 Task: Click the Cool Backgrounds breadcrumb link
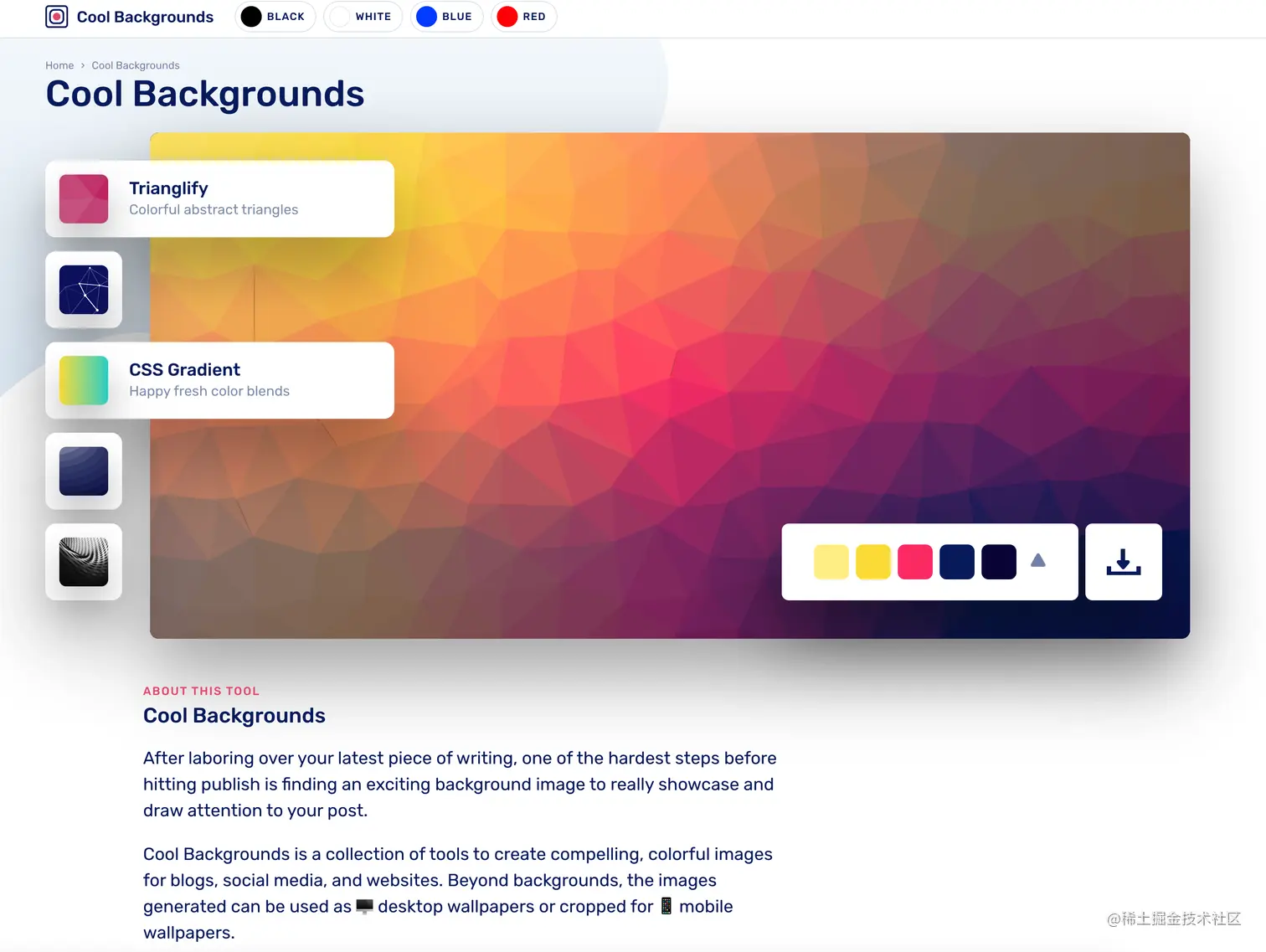tap(136, 65)
